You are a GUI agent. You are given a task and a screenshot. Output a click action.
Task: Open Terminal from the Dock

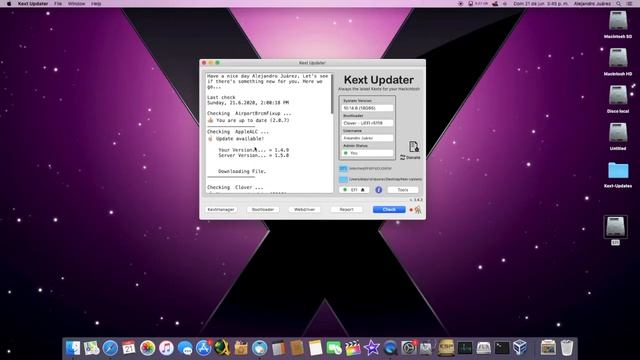pyautogui.click(x=502, y=348)
